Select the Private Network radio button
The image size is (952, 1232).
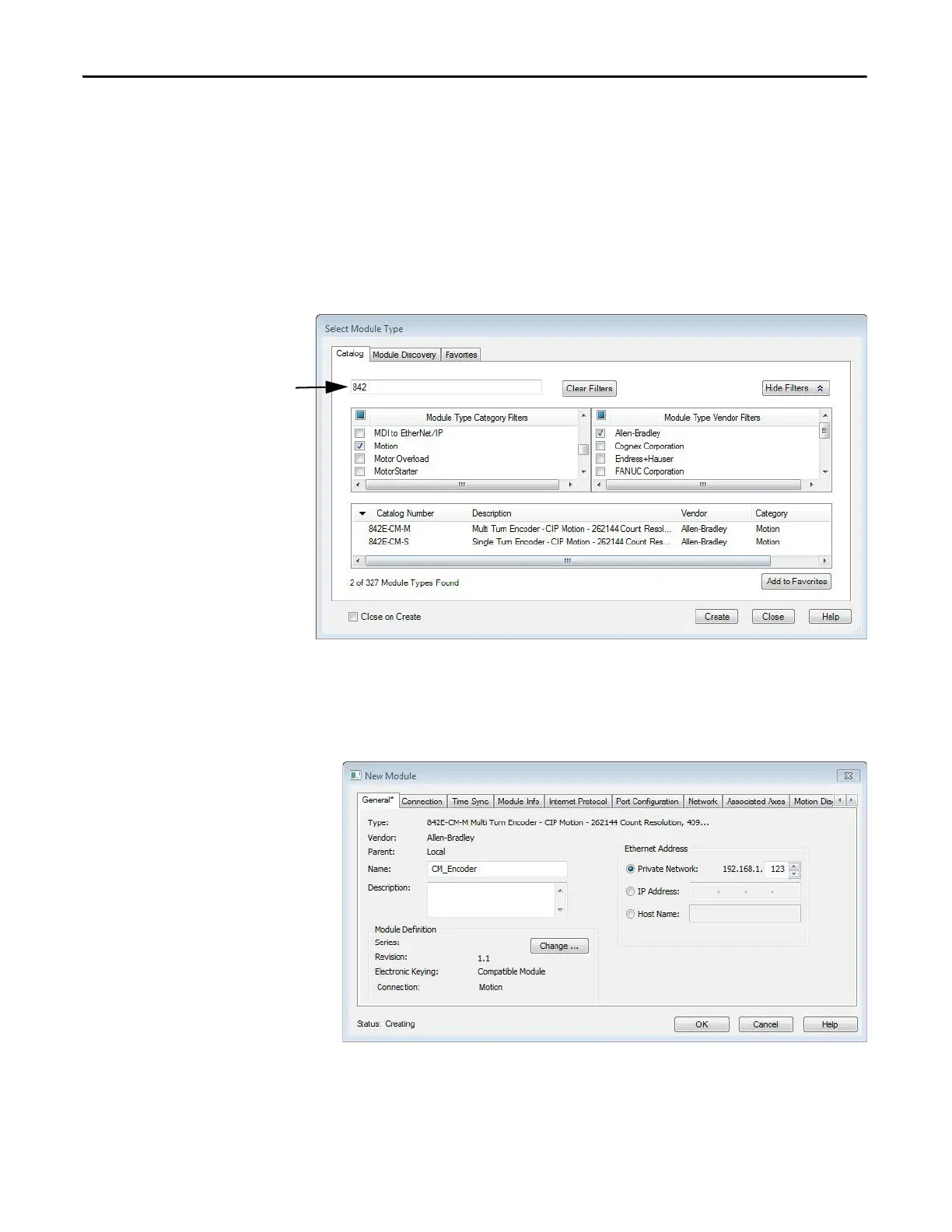(630, 869)
